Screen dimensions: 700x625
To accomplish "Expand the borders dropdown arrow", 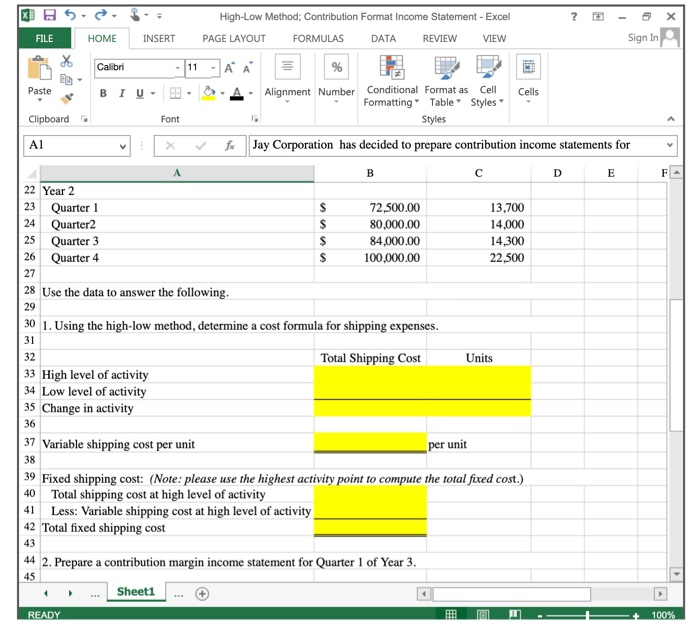I will (x=189, y=93).
